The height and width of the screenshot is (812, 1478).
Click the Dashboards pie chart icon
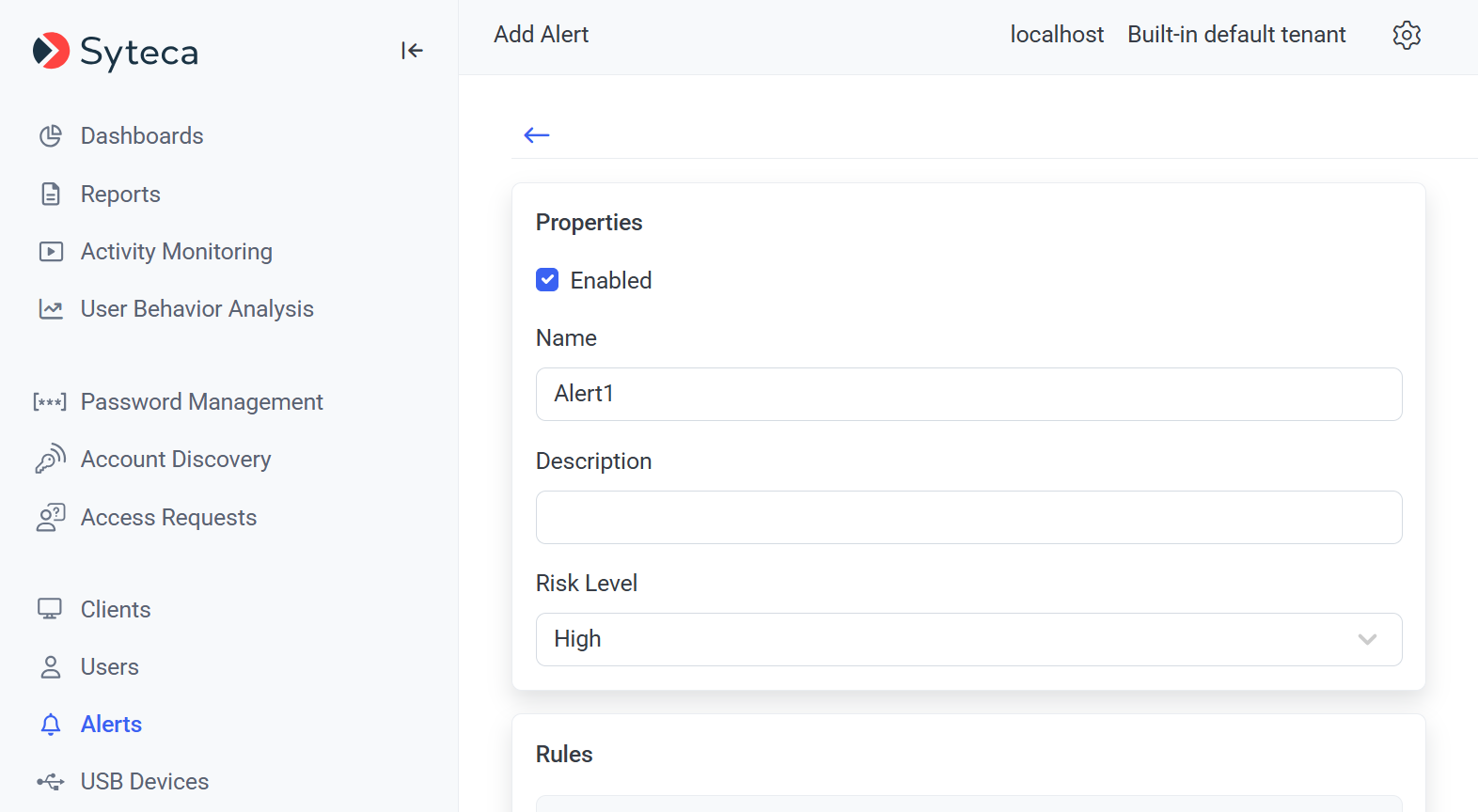click(x=51, y=136)
